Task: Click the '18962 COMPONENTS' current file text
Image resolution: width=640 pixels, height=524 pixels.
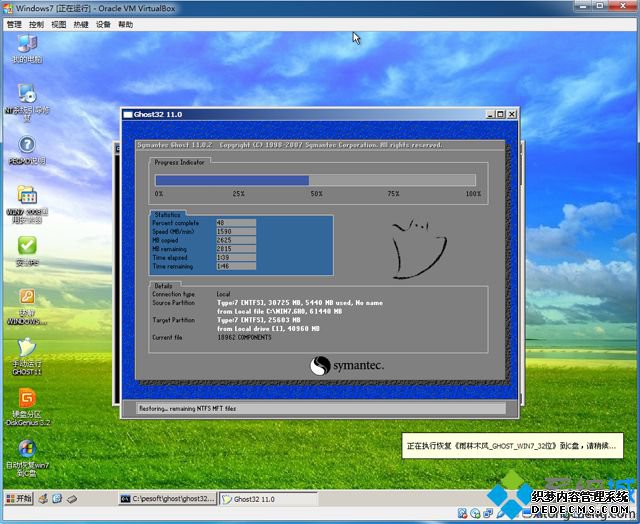Action: tap(244, 337)
